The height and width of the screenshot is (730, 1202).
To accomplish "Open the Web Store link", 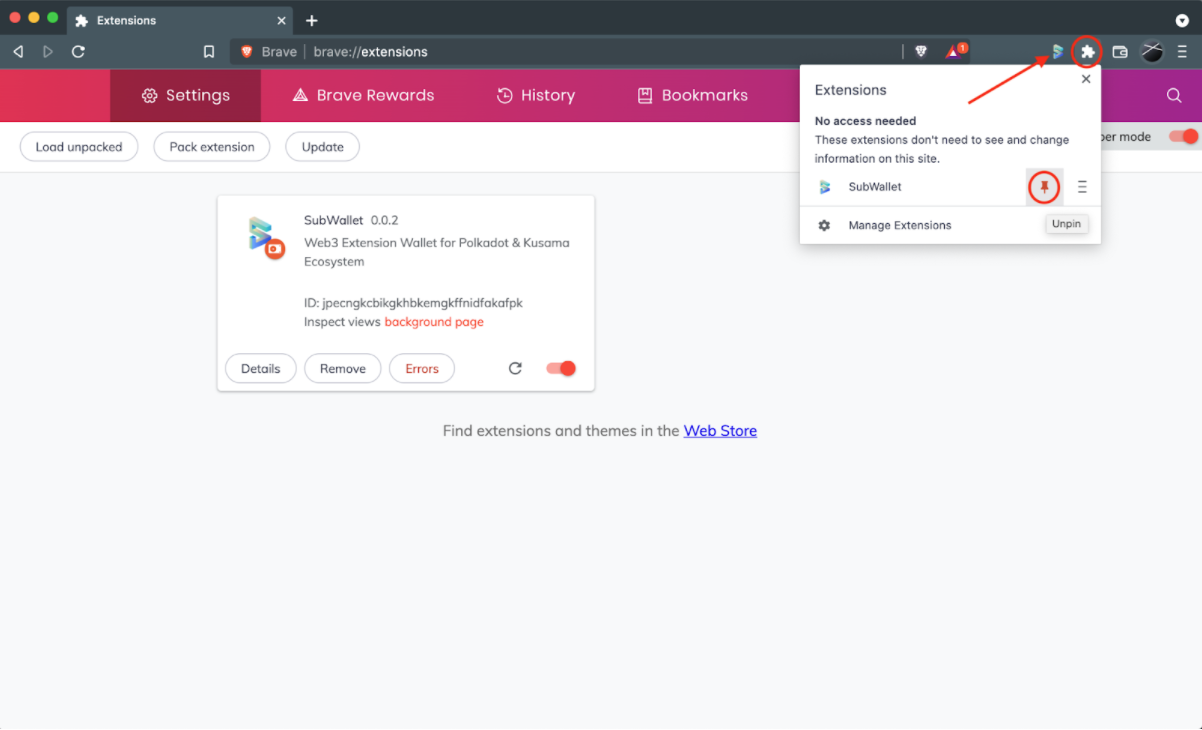I will point(720,431).
